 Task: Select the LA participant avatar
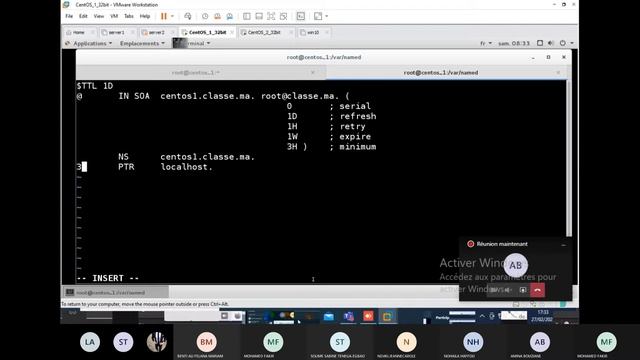pyautogui.click(x=90, y=342)
